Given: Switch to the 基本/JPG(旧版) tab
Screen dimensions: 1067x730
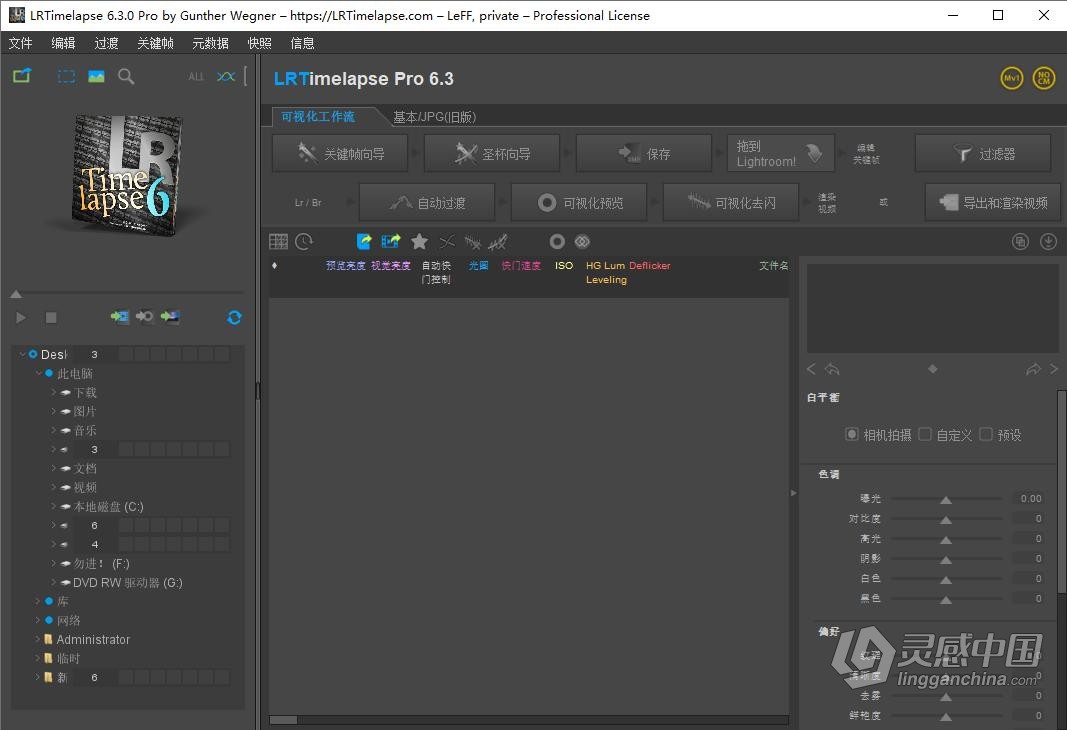Looking at the screenshot, I should [435, 117].
